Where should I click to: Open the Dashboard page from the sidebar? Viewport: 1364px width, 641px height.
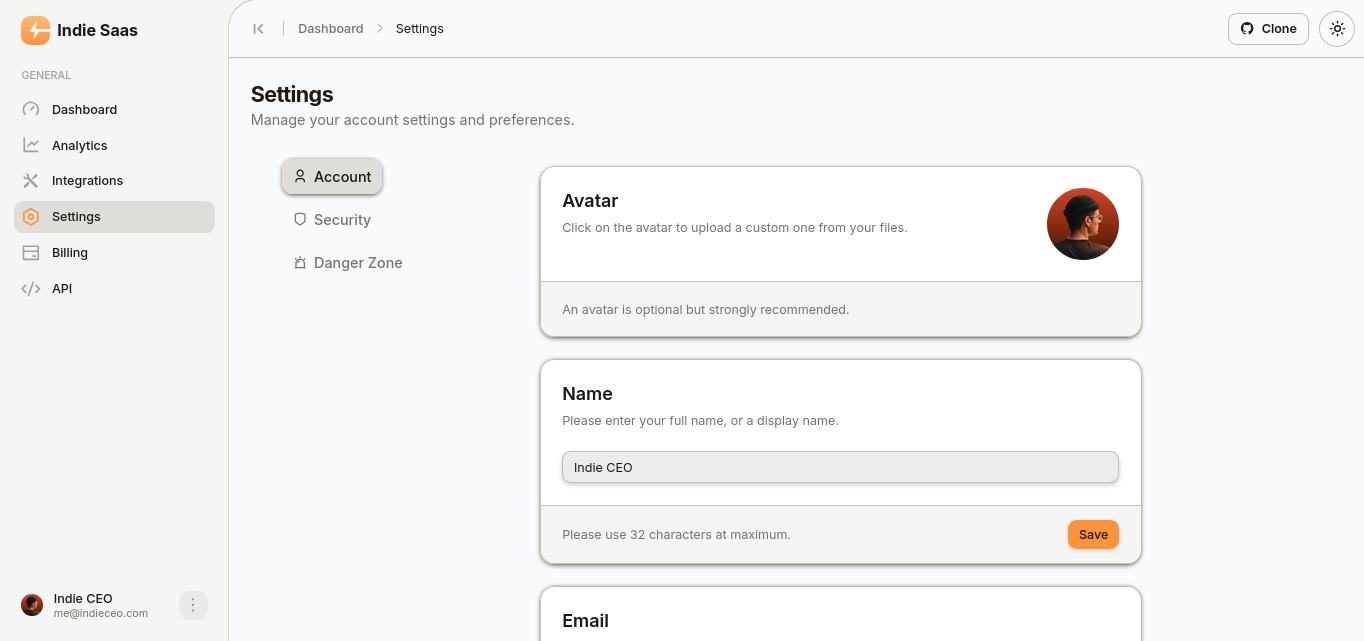[x=114, y=109]
